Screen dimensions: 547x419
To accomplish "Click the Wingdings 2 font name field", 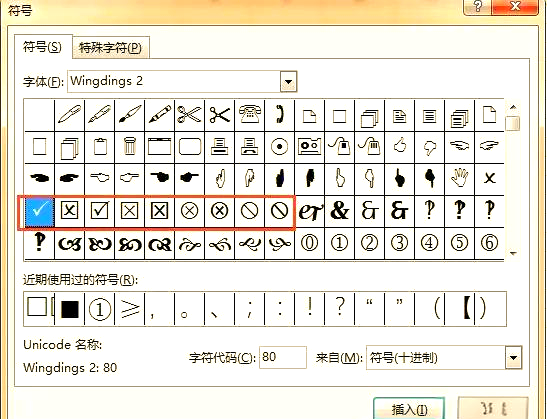I will click(174, 81).
